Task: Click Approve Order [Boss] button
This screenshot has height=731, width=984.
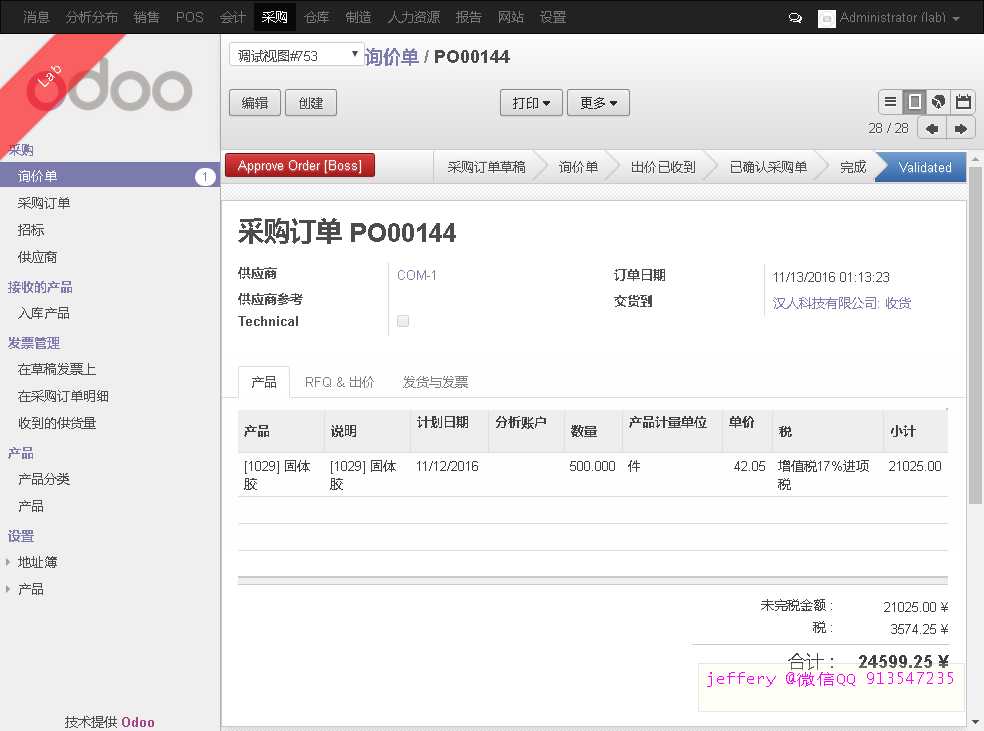Action: click(300, 166)
